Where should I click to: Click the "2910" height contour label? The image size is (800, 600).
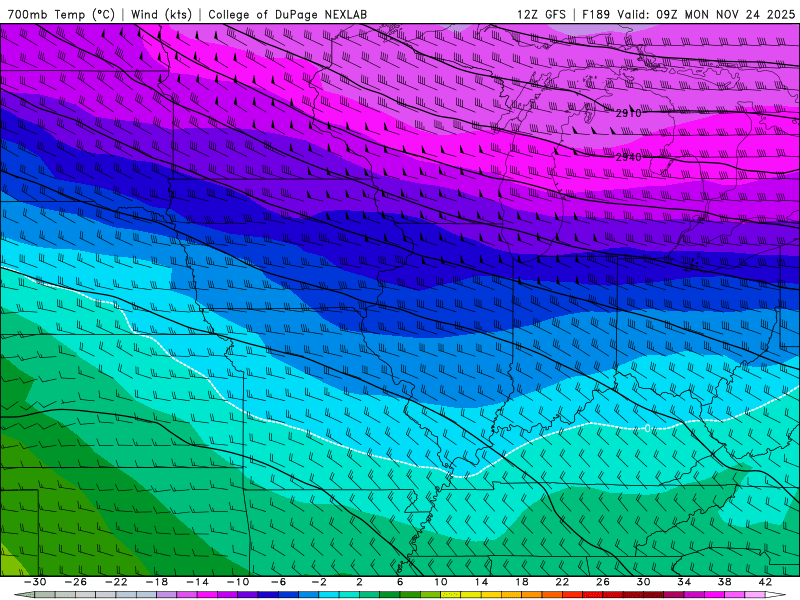coord(628,113)
